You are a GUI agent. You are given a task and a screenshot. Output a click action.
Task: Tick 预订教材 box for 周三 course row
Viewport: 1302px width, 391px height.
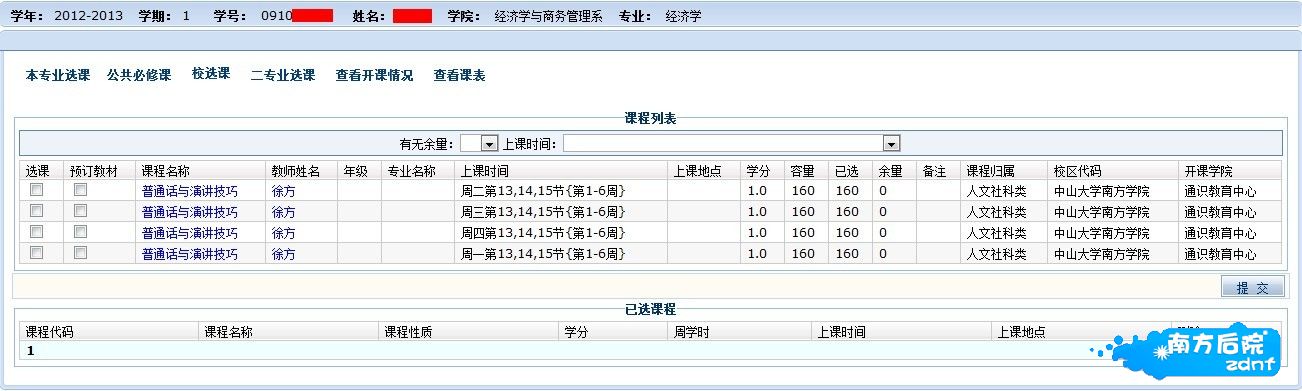(81, 211)
